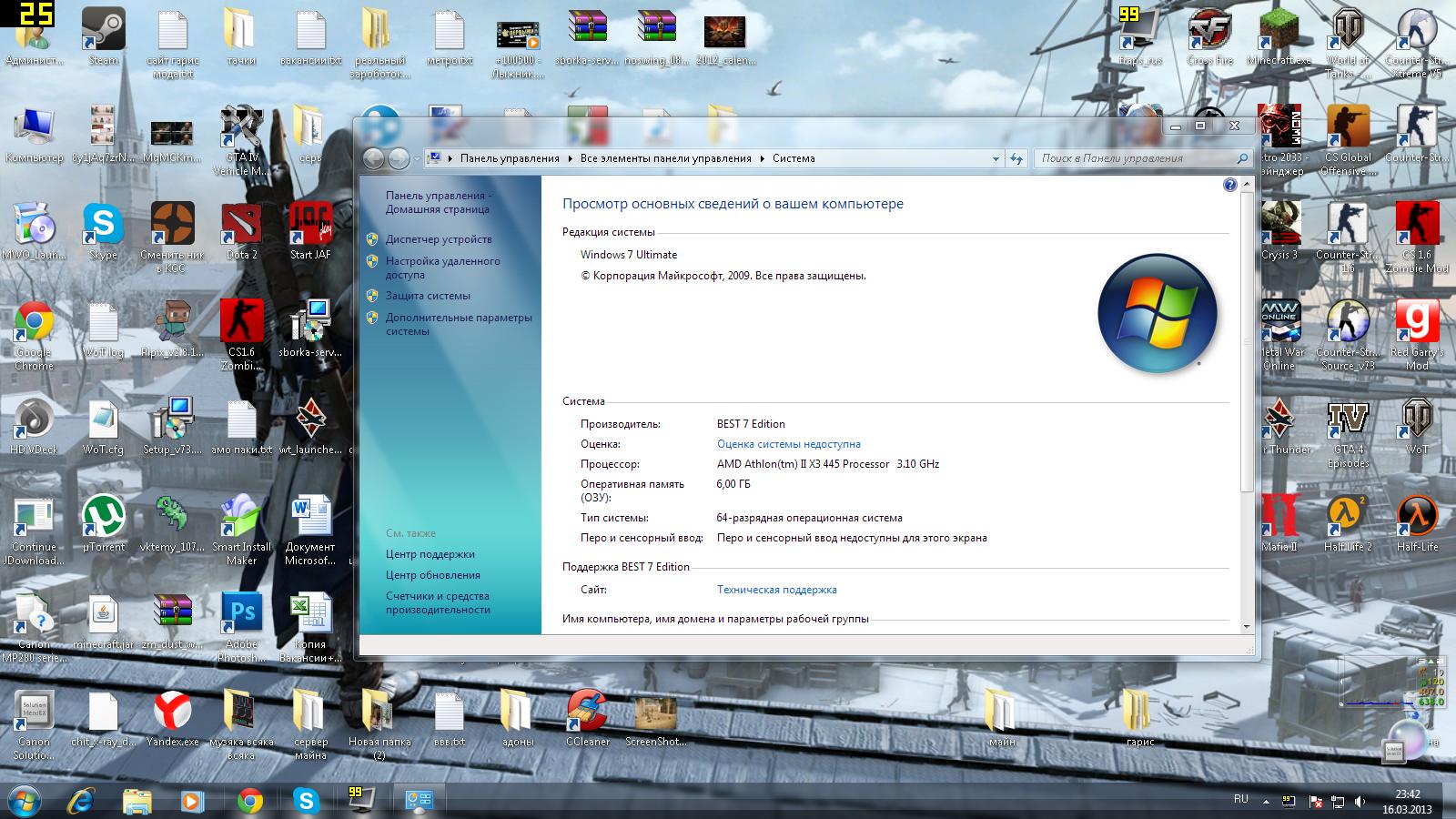Open the Yandex.exe desktop icon
Viewport: 1456px width, 819px height.
click(172, 718)
